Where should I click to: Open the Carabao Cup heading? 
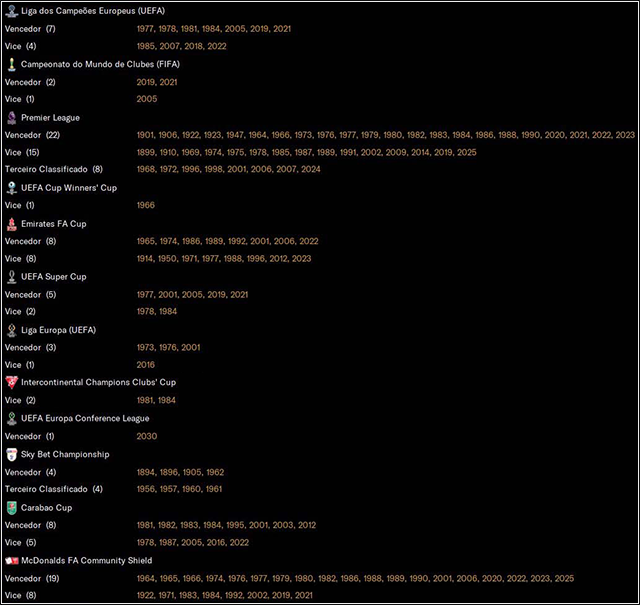tap(46, 508)
